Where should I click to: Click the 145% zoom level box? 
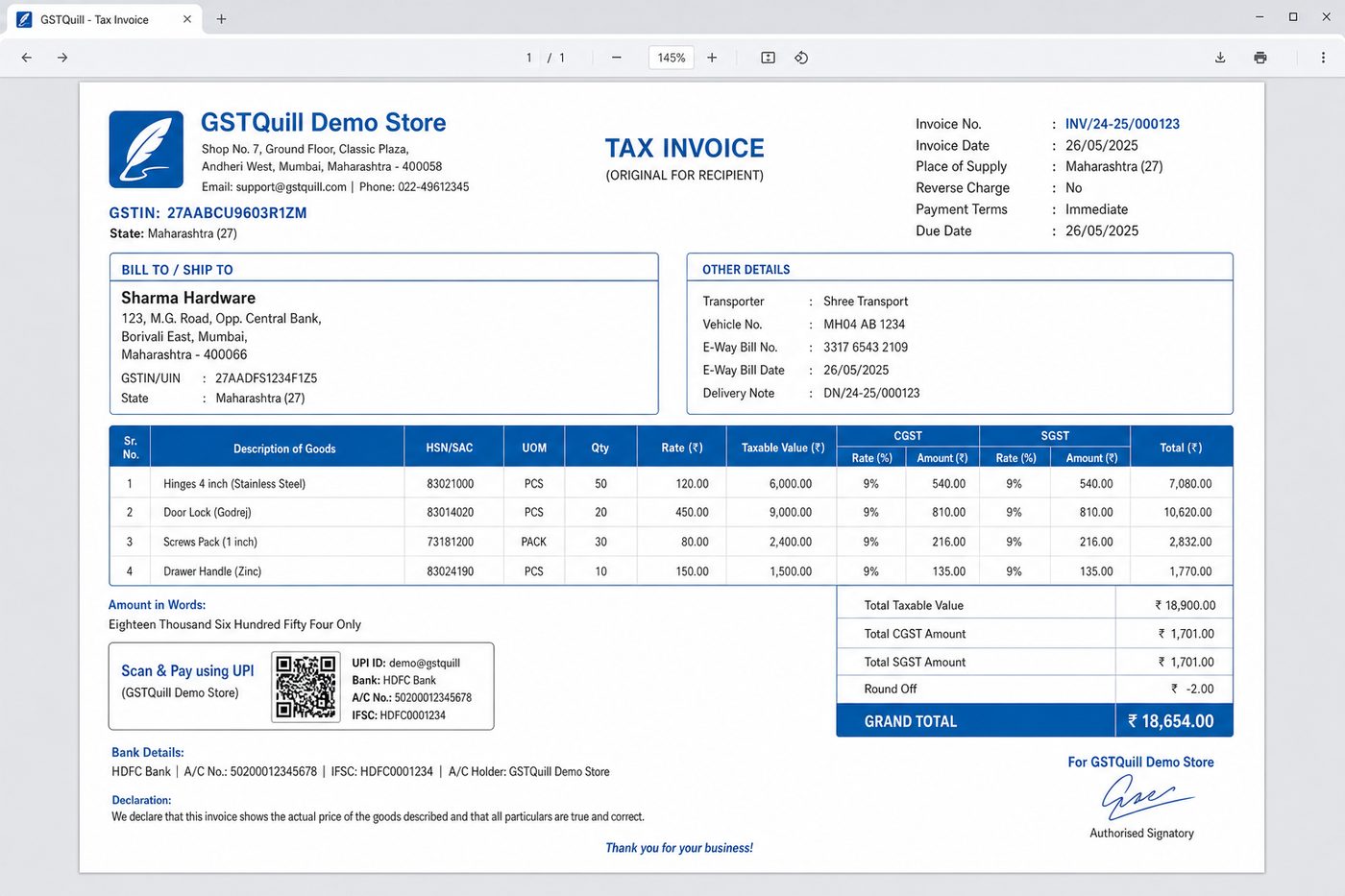tap(672, 58)
